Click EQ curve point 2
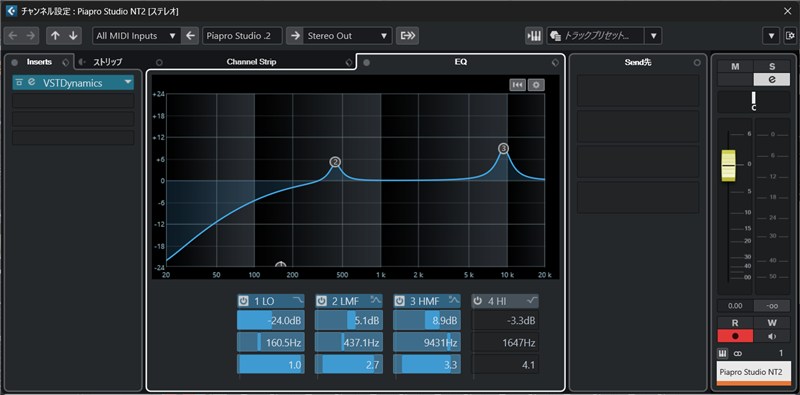This screenshot has width=800, height=395. 335,162
